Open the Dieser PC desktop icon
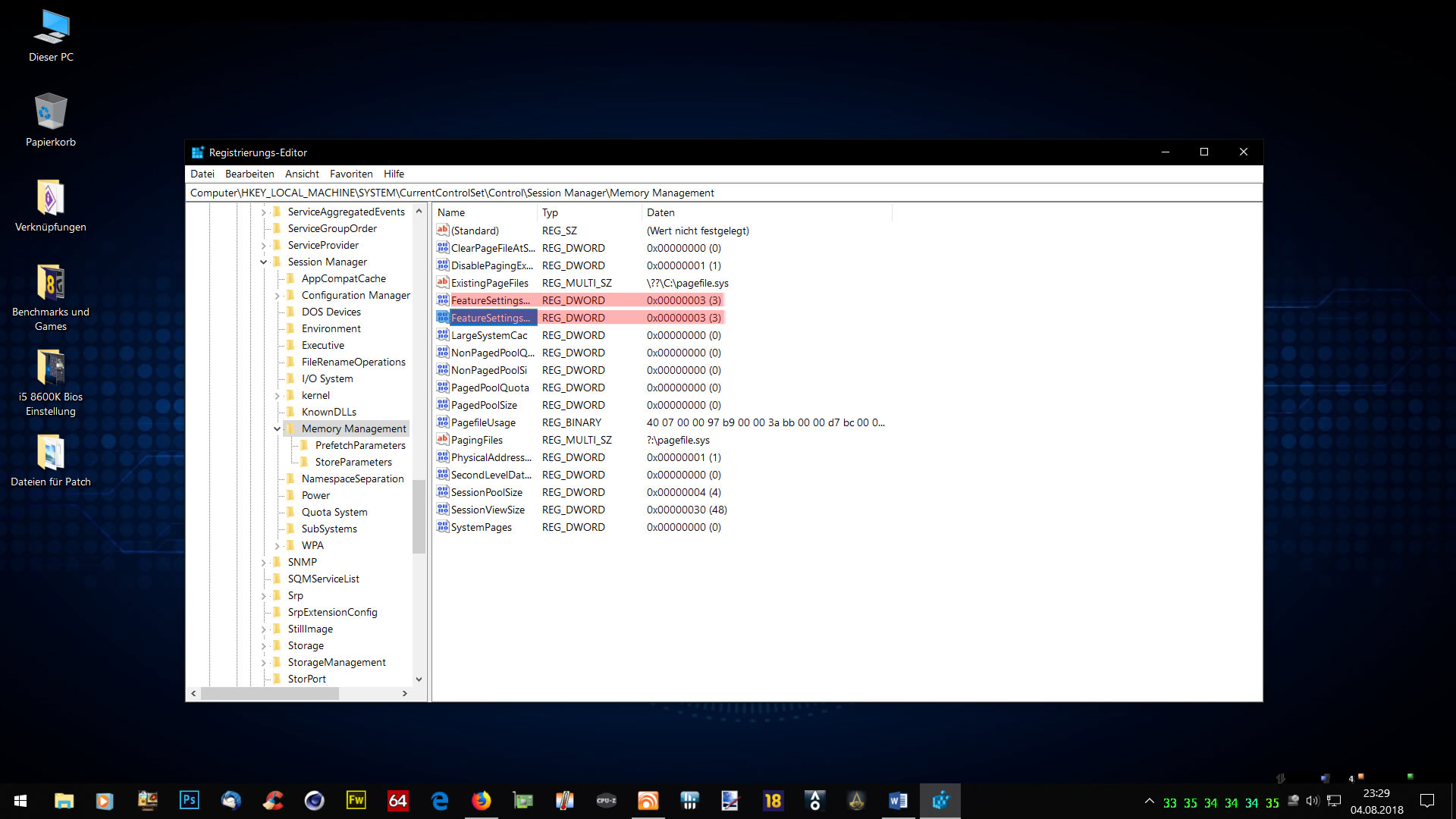 coord(51,27)
